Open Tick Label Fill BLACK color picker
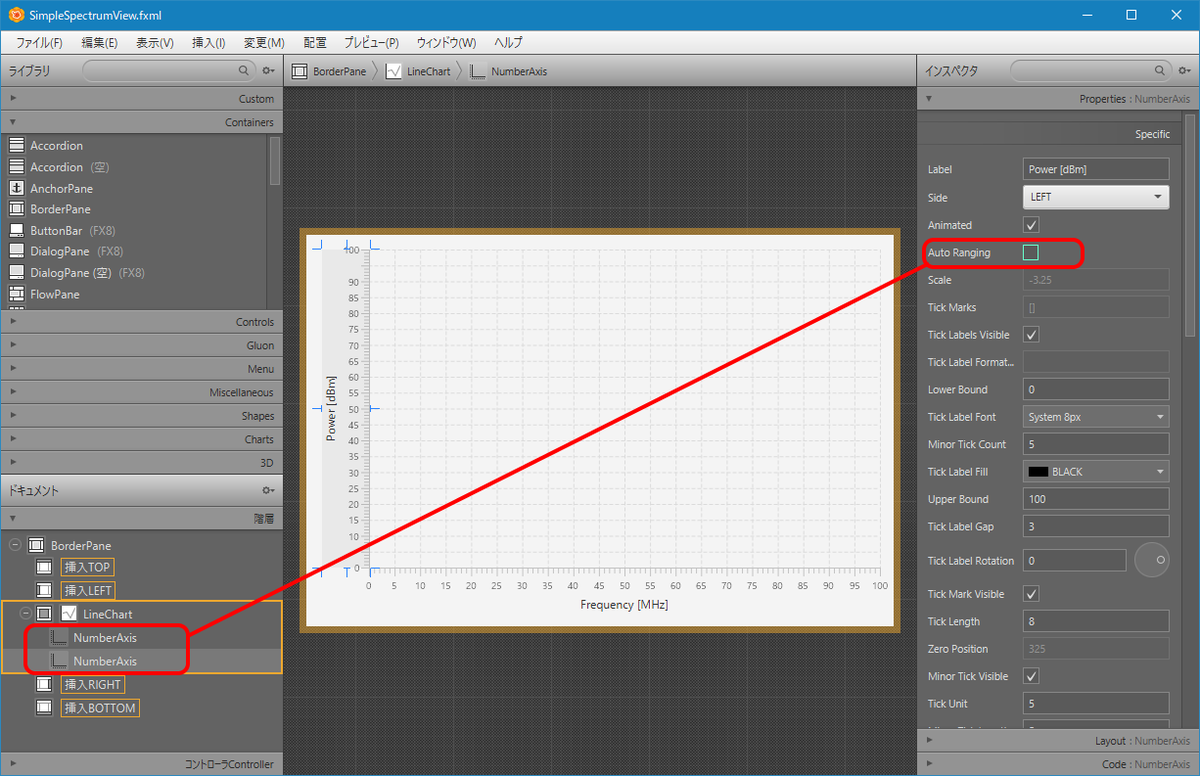 click(x=1096, y=472)
